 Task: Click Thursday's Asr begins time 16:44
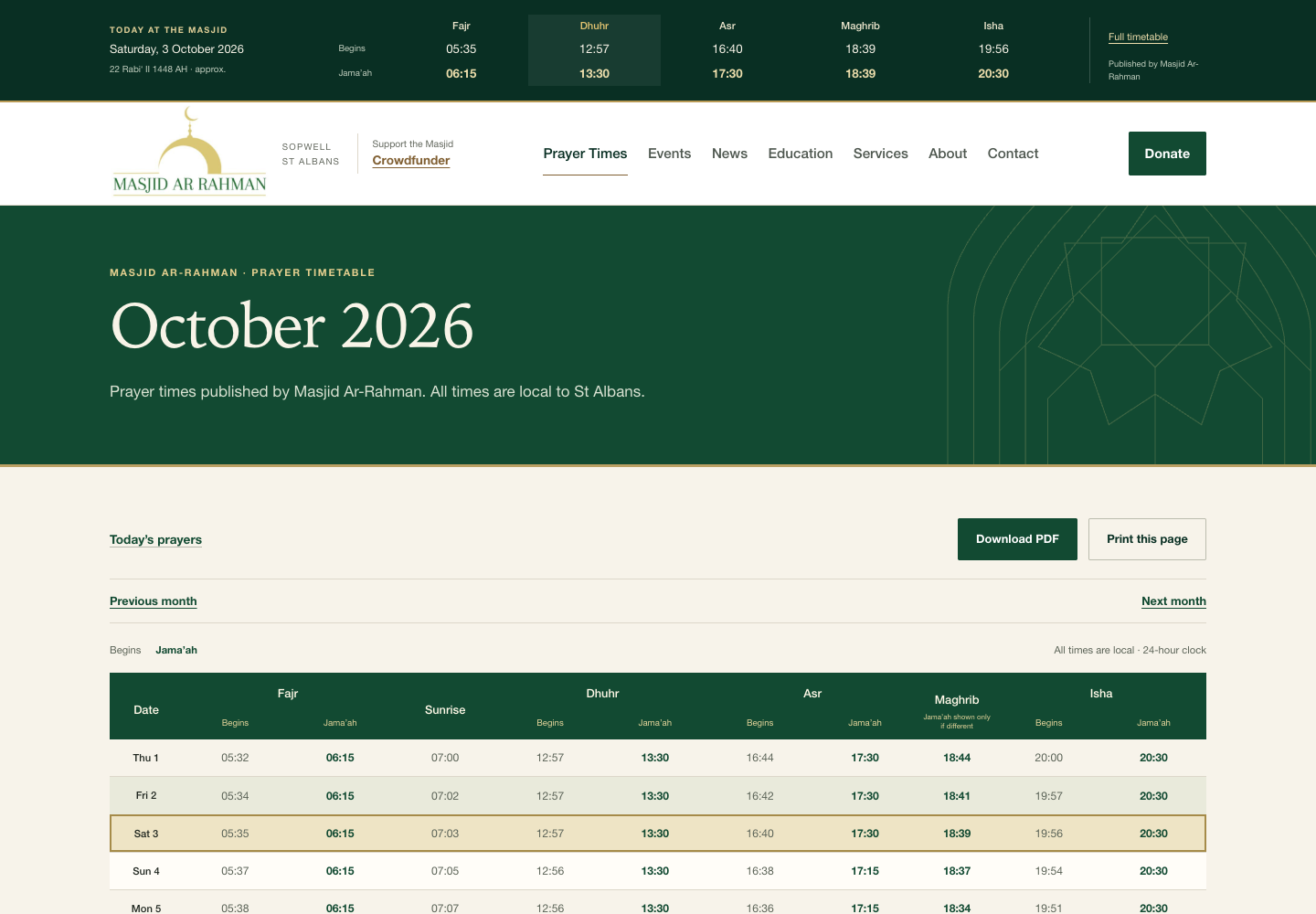[x=759, y=758]
